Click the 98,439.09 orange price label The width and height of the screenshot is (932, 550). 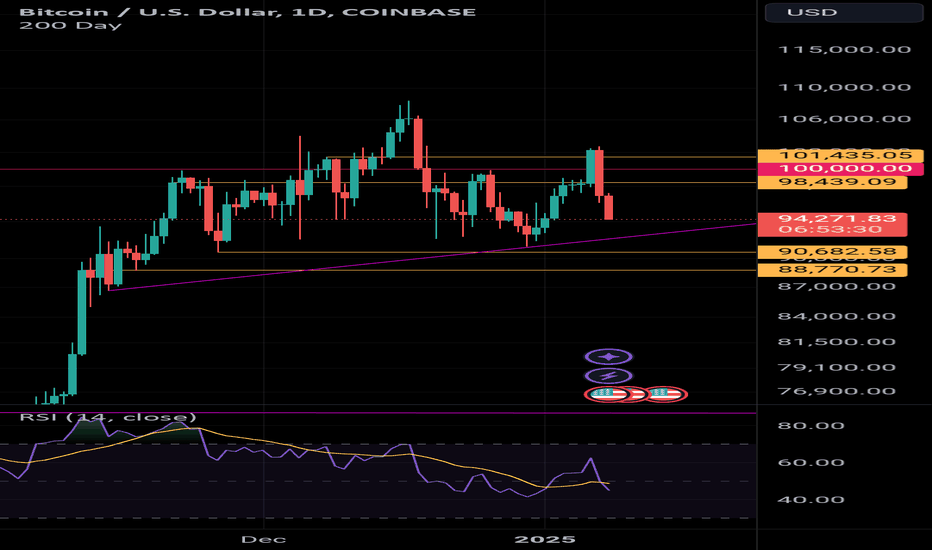(x=832, y=182)
